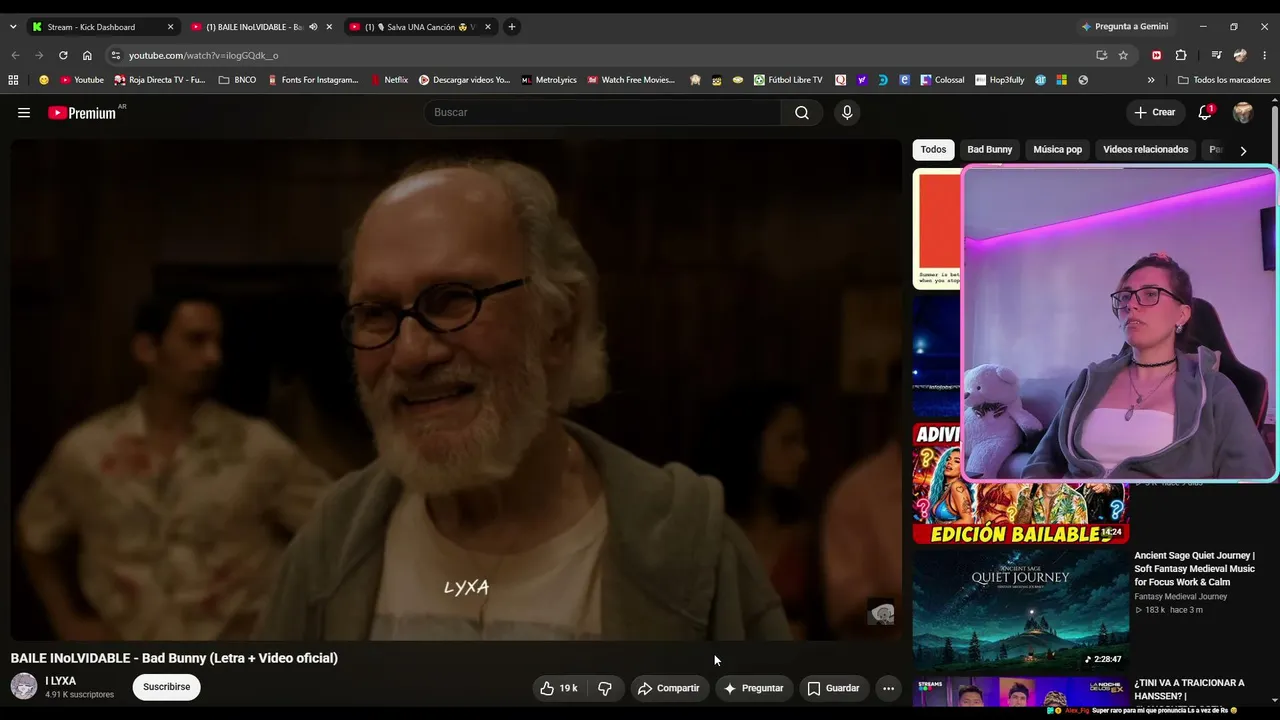This screenshot has height=720, width=1280.
Task: Open the YouTube account avatar menu
Action: 1243,113
